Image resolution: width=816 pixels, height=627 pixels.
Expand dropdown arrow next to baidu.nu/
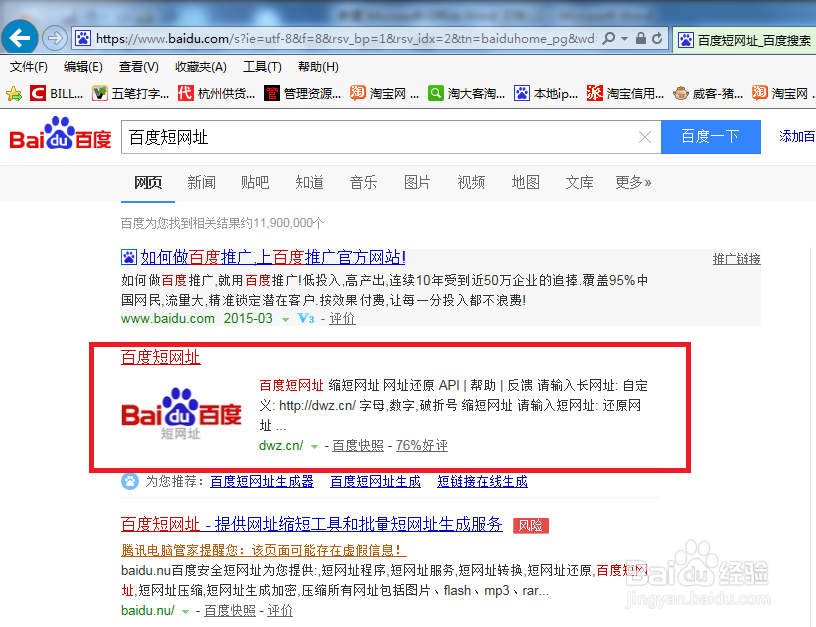click(185, 612)
